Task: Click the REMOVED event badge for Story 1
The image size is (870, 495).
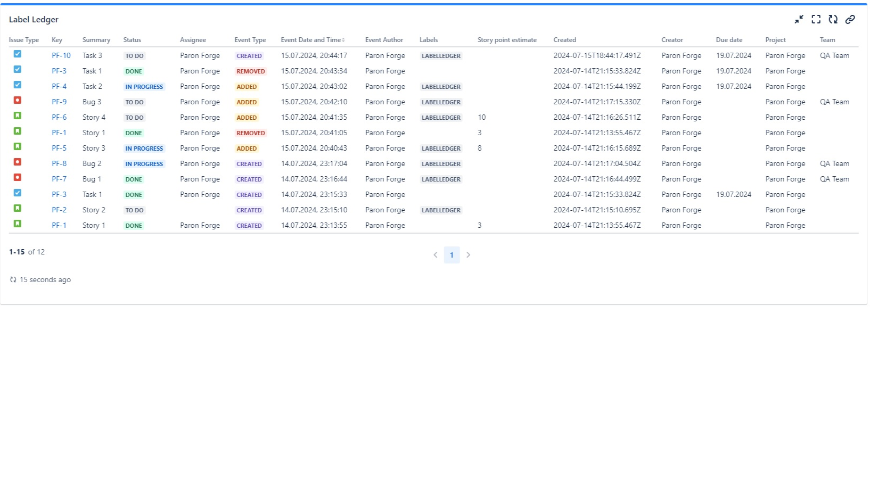Action: (250, 133)
